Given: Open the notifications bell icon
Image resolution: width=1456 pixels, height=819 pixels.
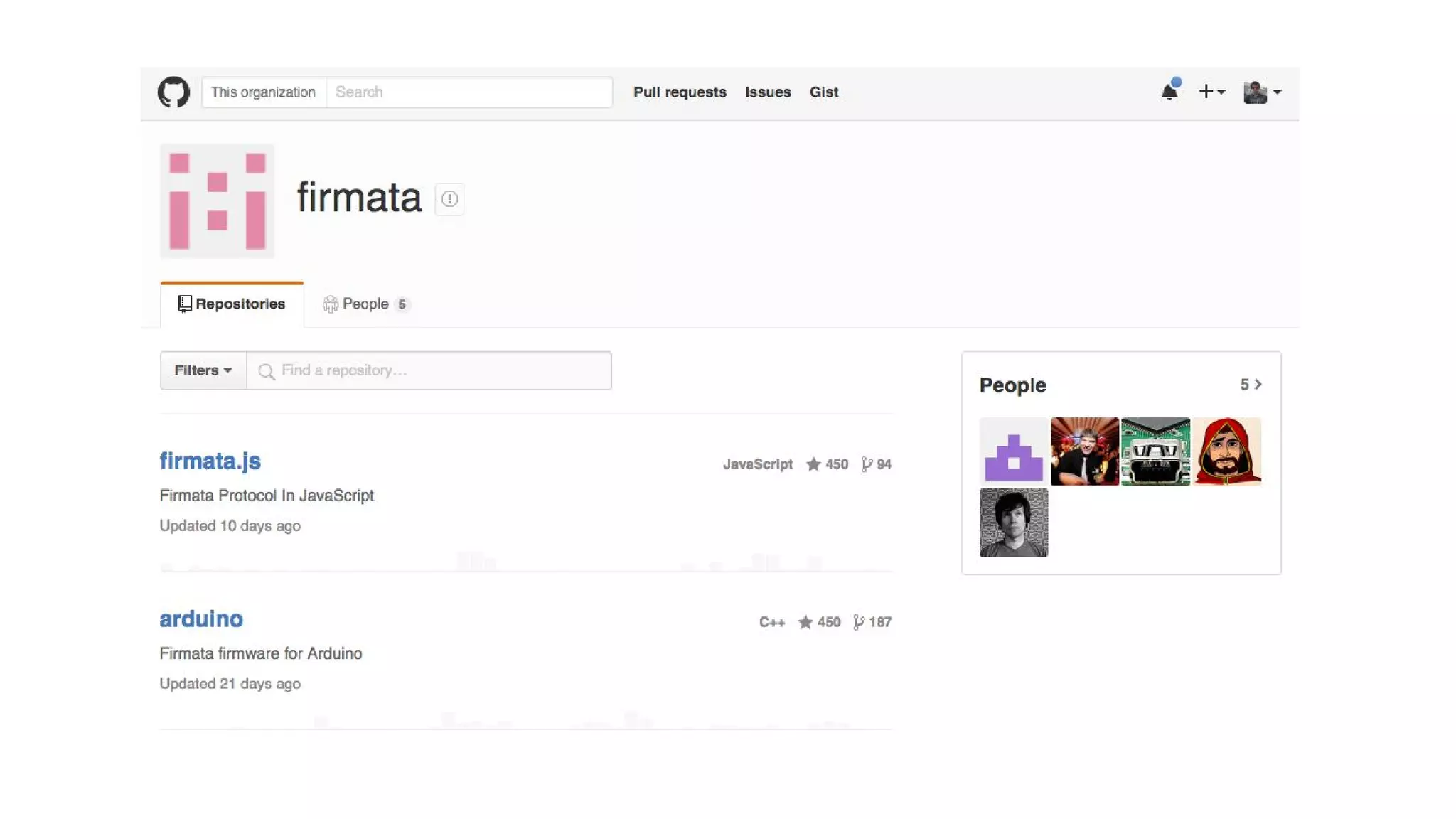Looking at the screenshot, I should (x=1169, y=92).
